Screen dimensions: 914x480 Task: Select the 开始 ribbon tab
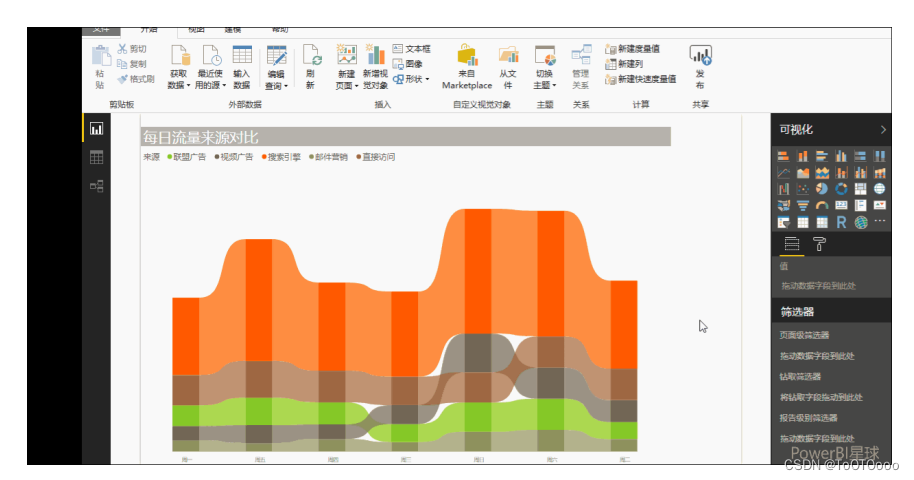149,30
